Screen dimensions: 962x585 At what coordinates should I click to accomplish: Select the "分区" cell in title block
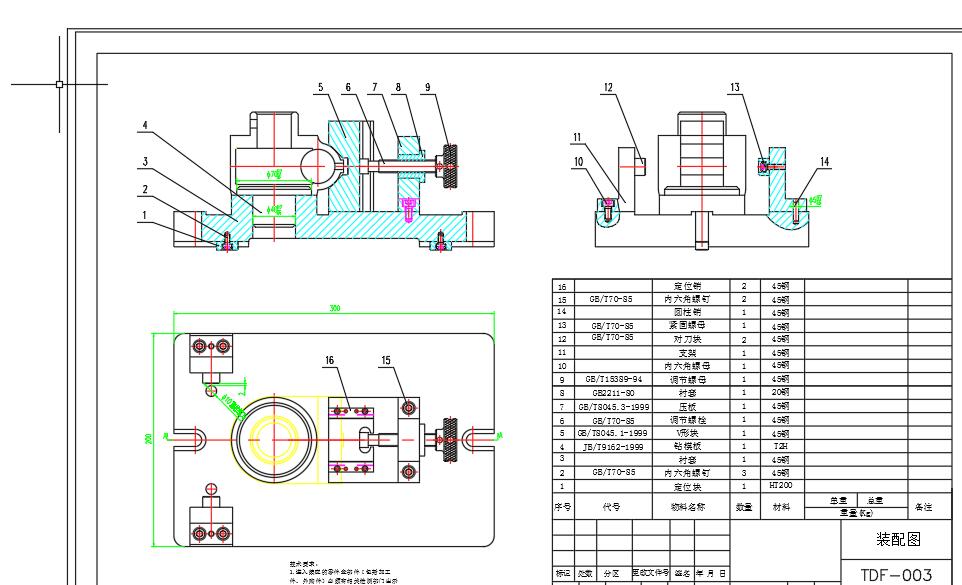(611, 574)
